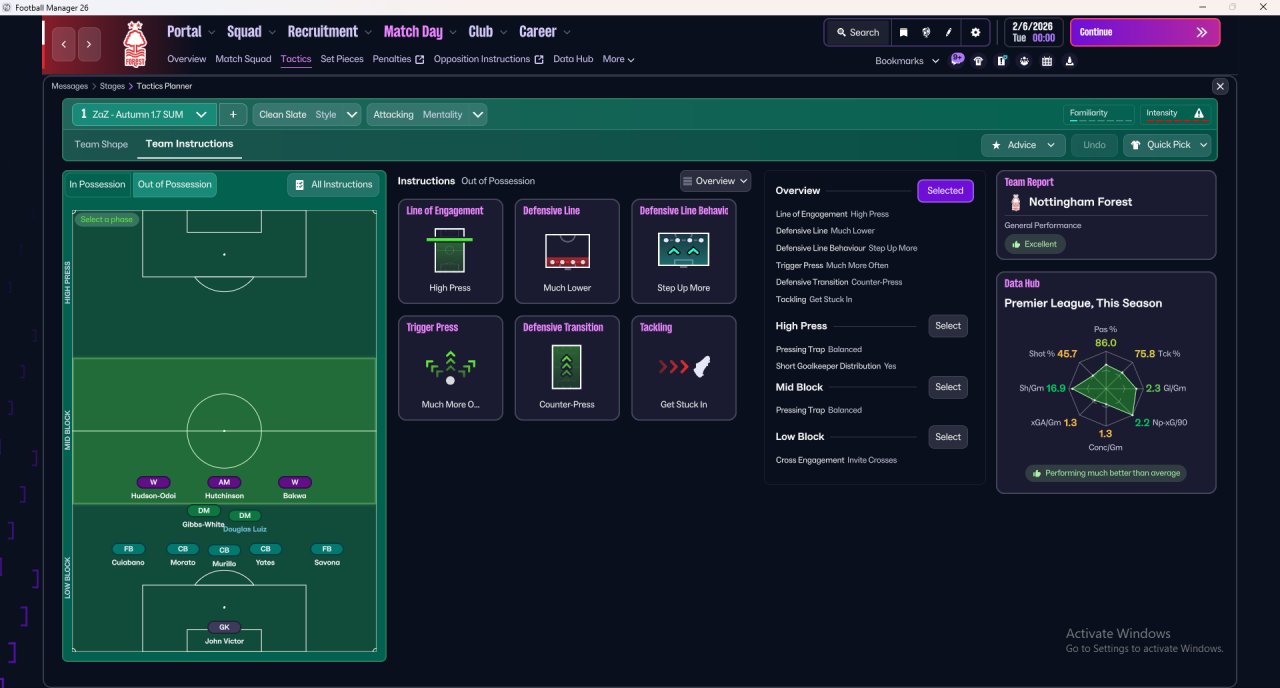The width and height of the screenshot is (1280, 688).
Task: Open Defensive Line Behaviour Step Up More card
Action: coord(684,251)
